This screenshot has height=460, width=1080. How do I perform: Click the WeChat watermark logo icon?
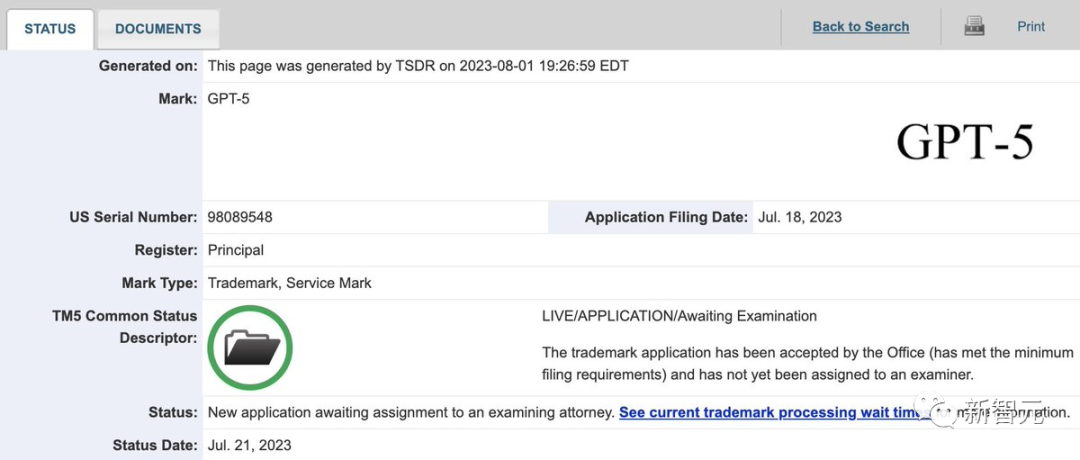pos(941,412)
